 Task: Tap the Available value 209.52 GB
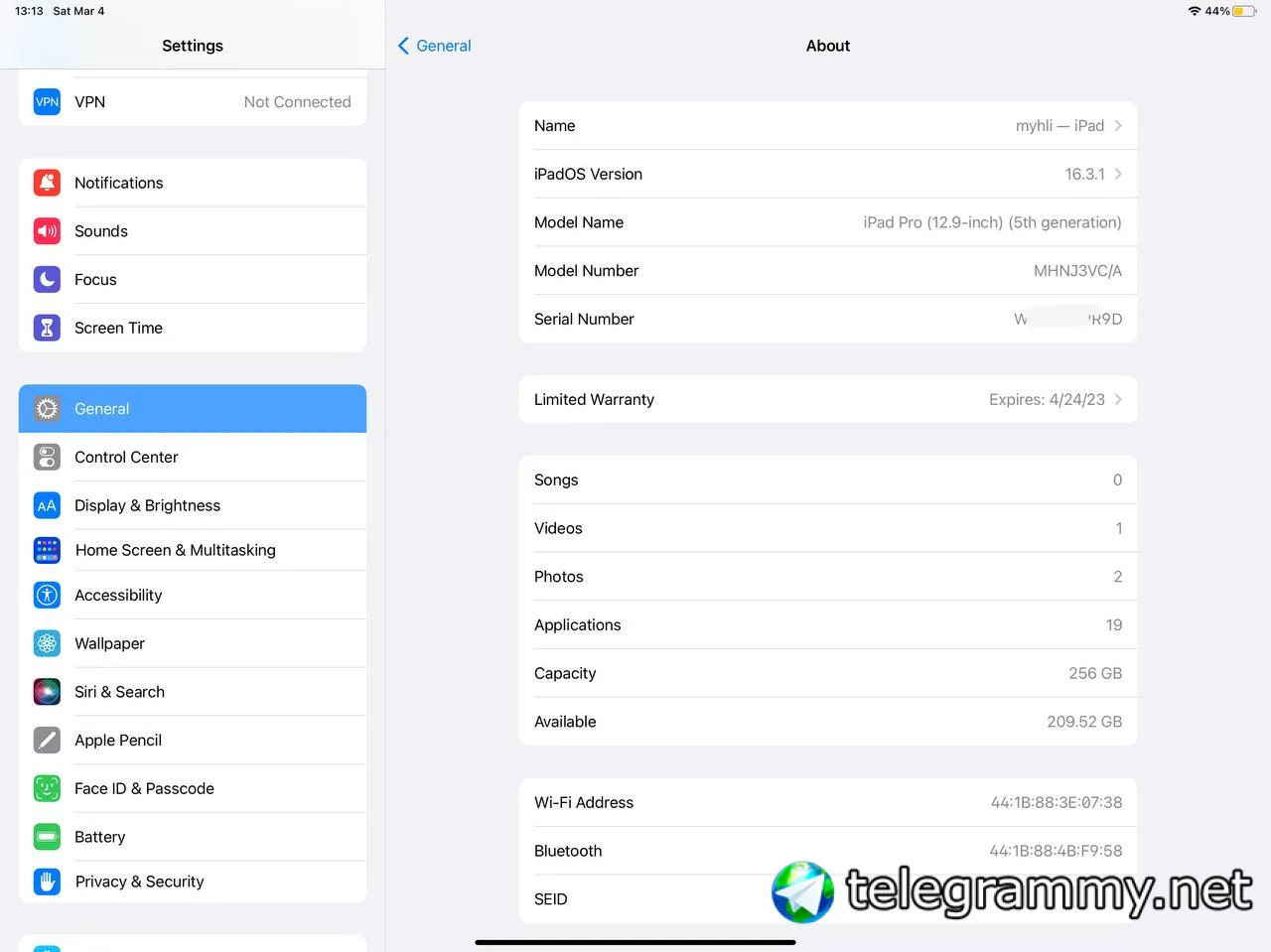coord(1084,722)
